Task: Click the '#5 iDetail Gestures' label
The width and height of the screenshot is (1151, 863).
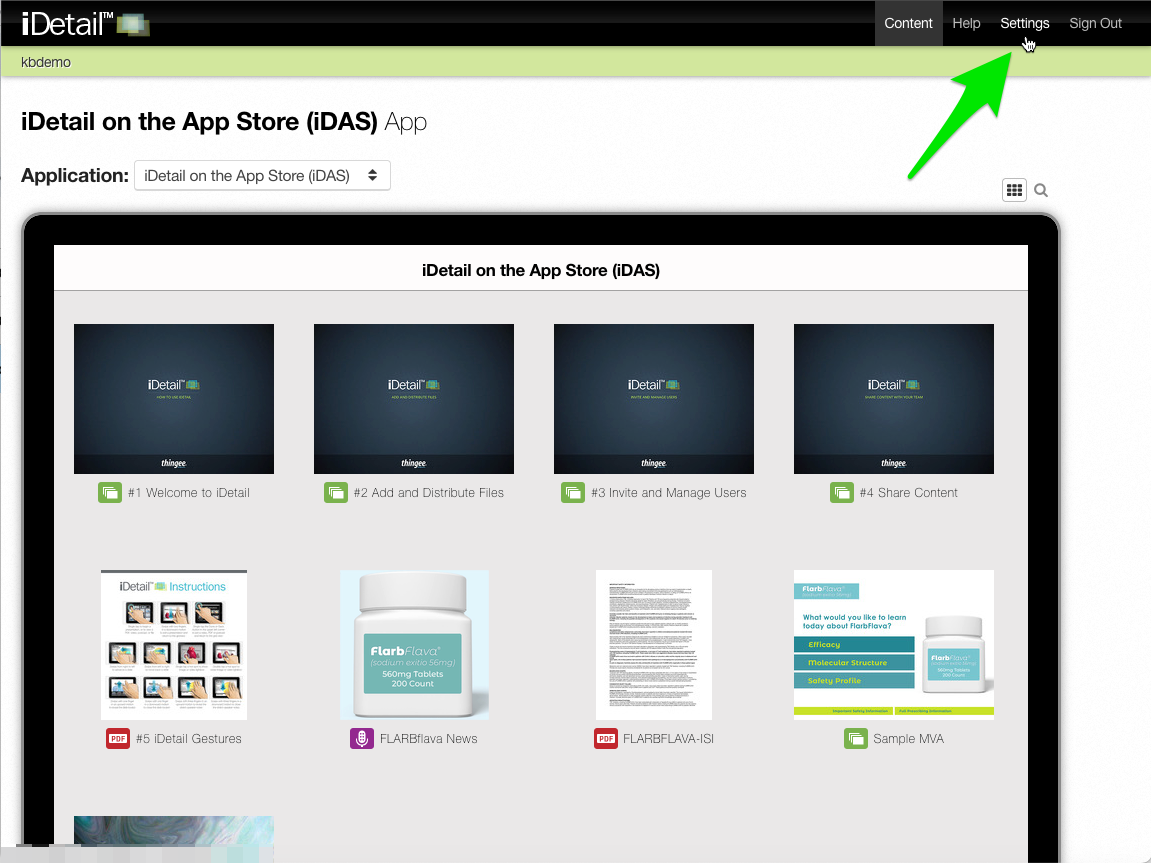Action: [189, 738]
